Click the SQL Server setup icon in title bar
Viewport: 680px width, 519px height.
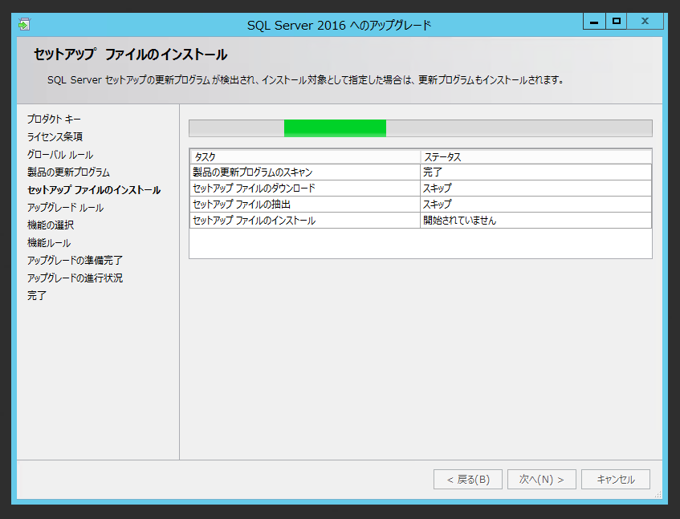(24, 24)
